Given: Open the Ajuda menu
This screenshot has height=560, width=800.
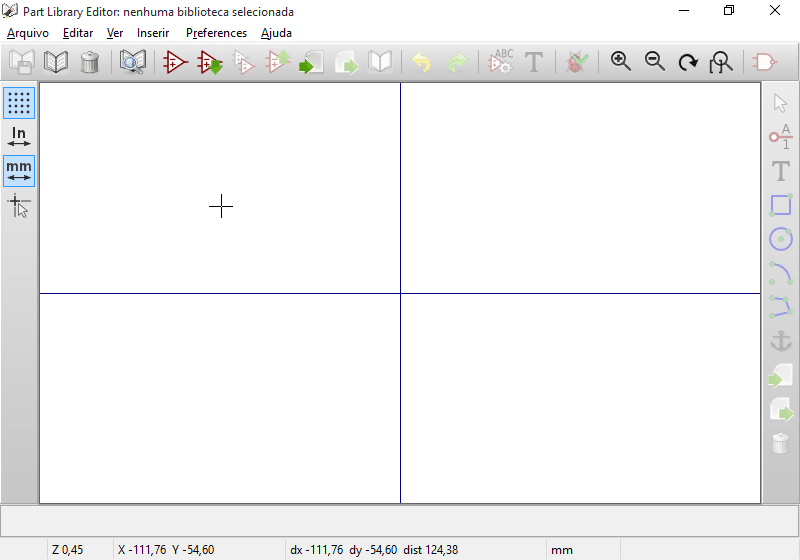Looking at the screenshot, I should coord(276,33).
